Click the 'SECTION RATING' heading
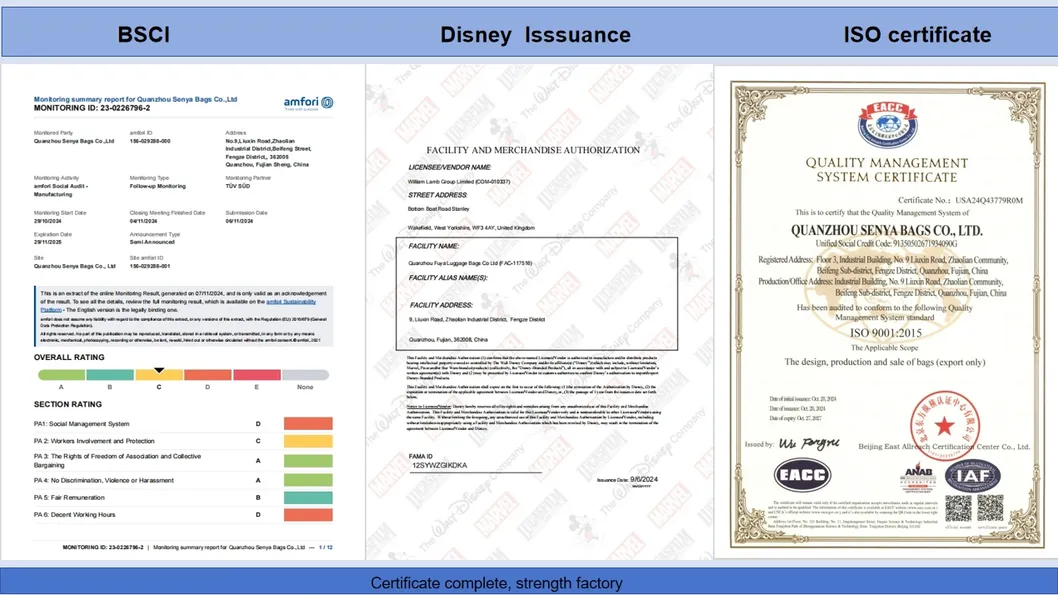1058x595 pixels. [68, 404]
